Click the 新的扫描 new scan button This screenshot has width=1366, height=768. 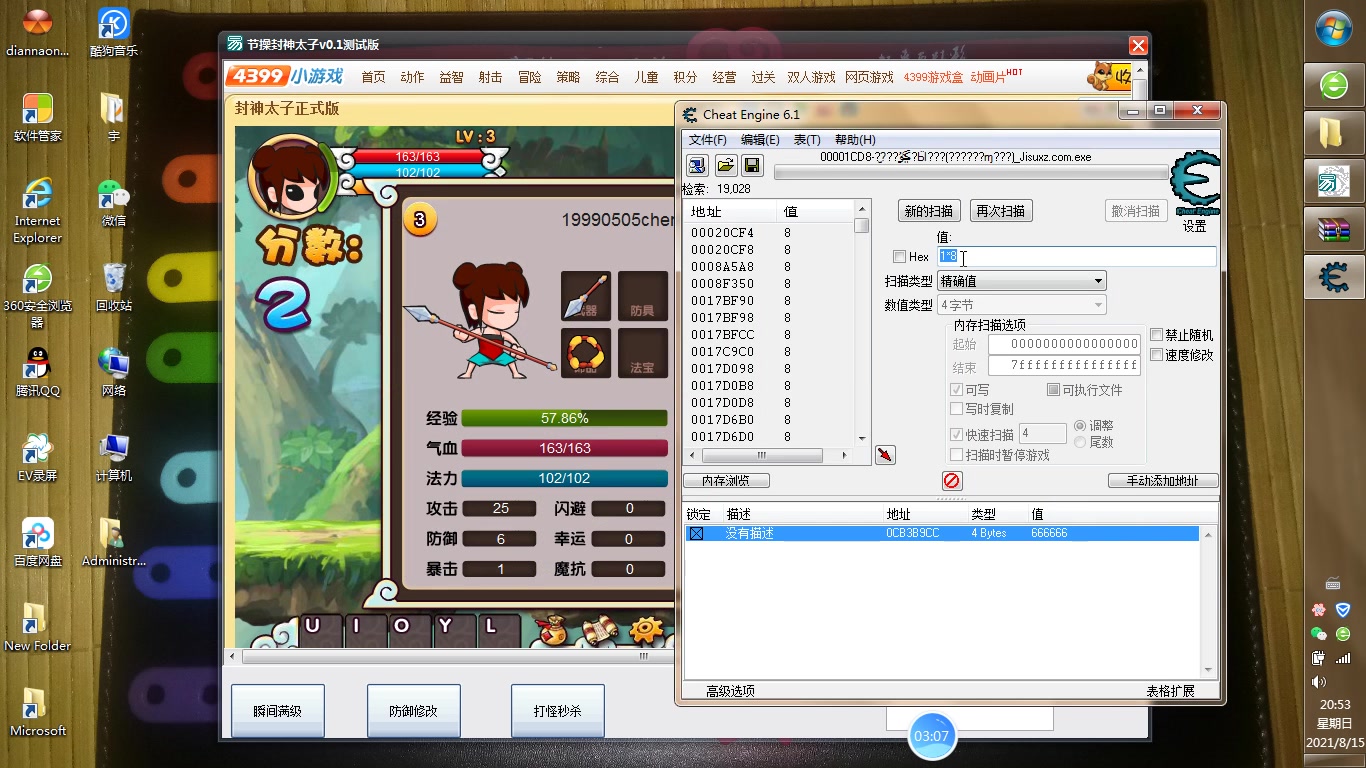coord(929,211)
